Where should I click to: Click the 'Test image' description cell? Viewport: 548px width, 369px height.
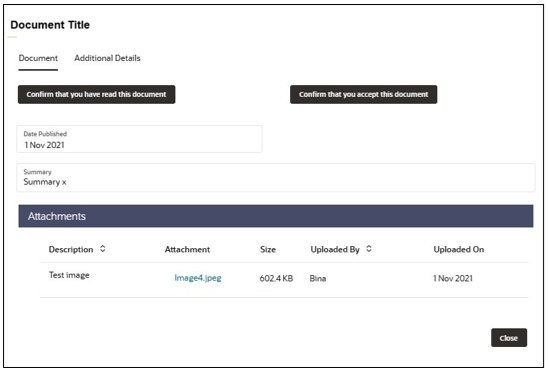(69, 275)
